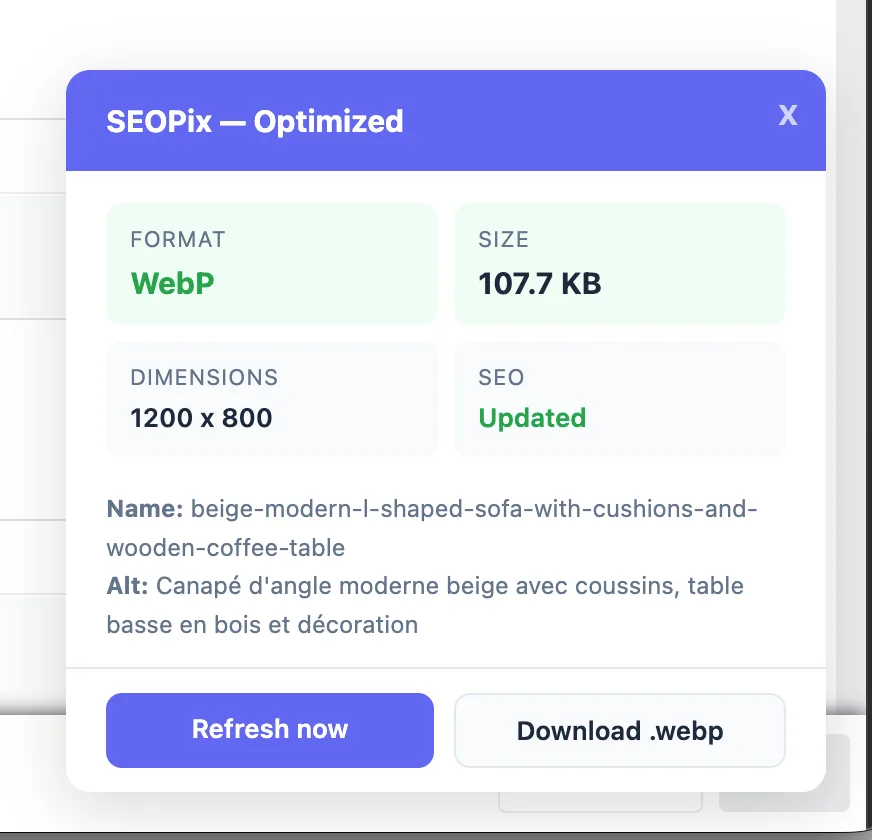Click the 107.7 KB size value
Viewport: 872px width, 840px height.
pos(539,283)
